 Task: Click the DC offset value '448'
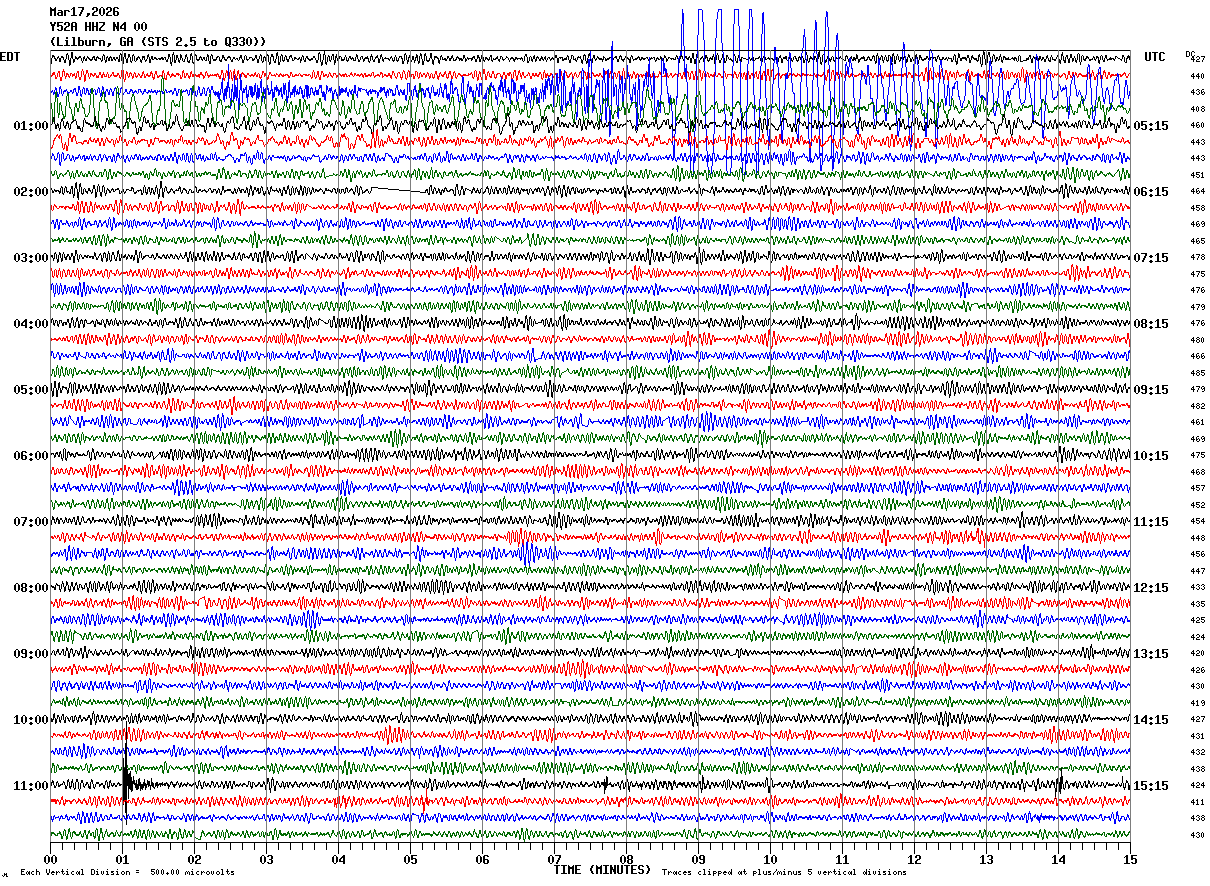[x=1197, y=538]
